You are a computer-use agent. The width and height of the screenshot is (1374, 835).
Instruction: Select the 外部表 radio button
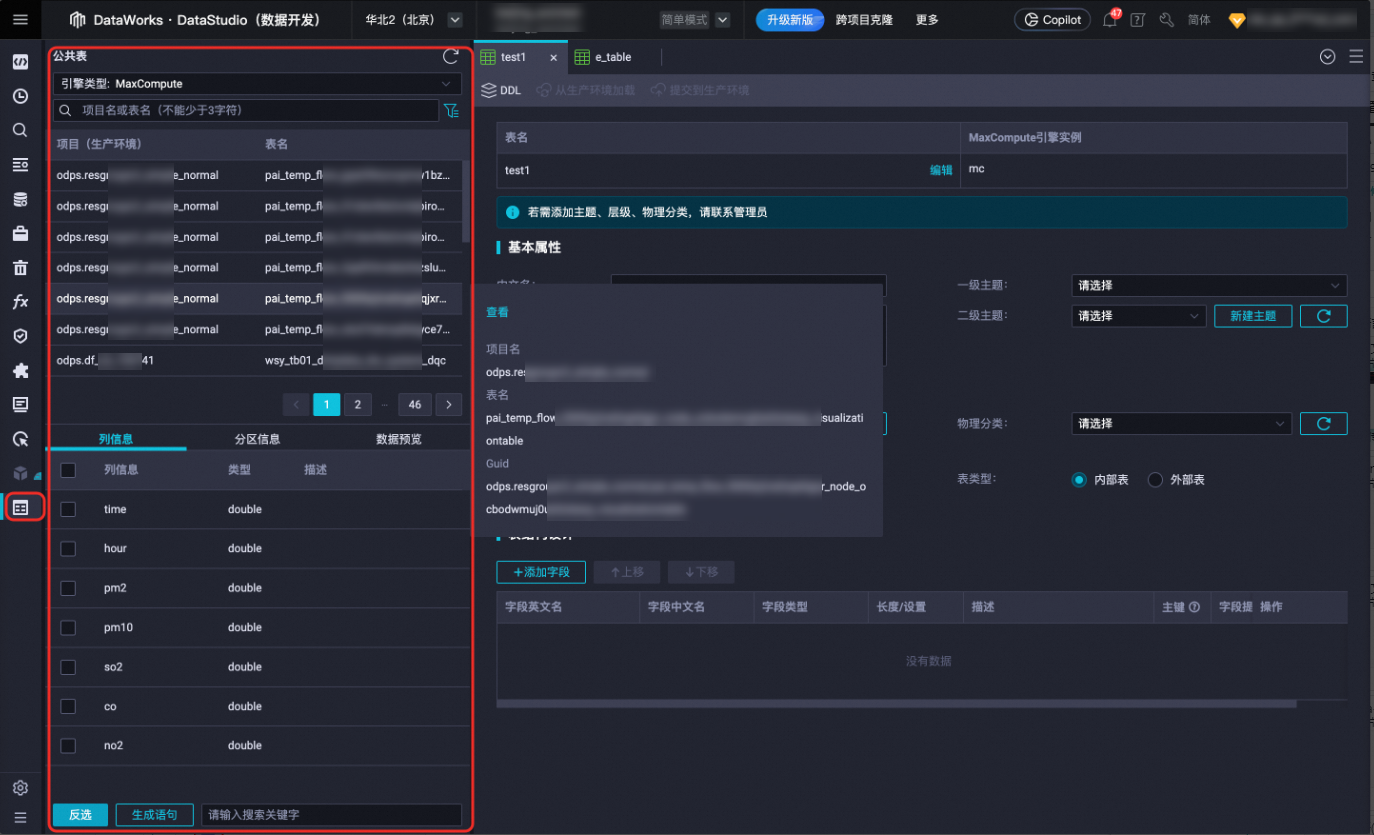coord(1155,480)
